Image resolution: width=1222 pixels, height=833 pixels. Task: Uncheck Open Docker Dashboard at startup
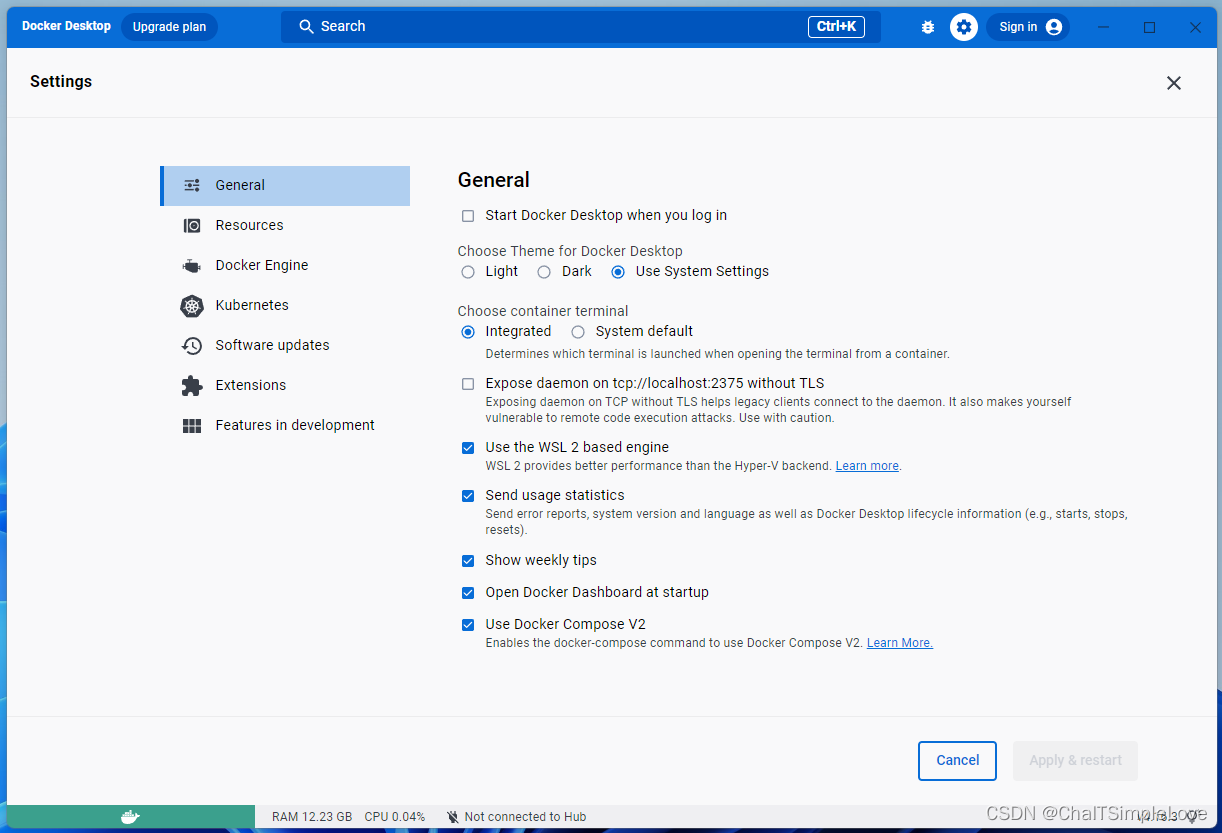[468, 593]
